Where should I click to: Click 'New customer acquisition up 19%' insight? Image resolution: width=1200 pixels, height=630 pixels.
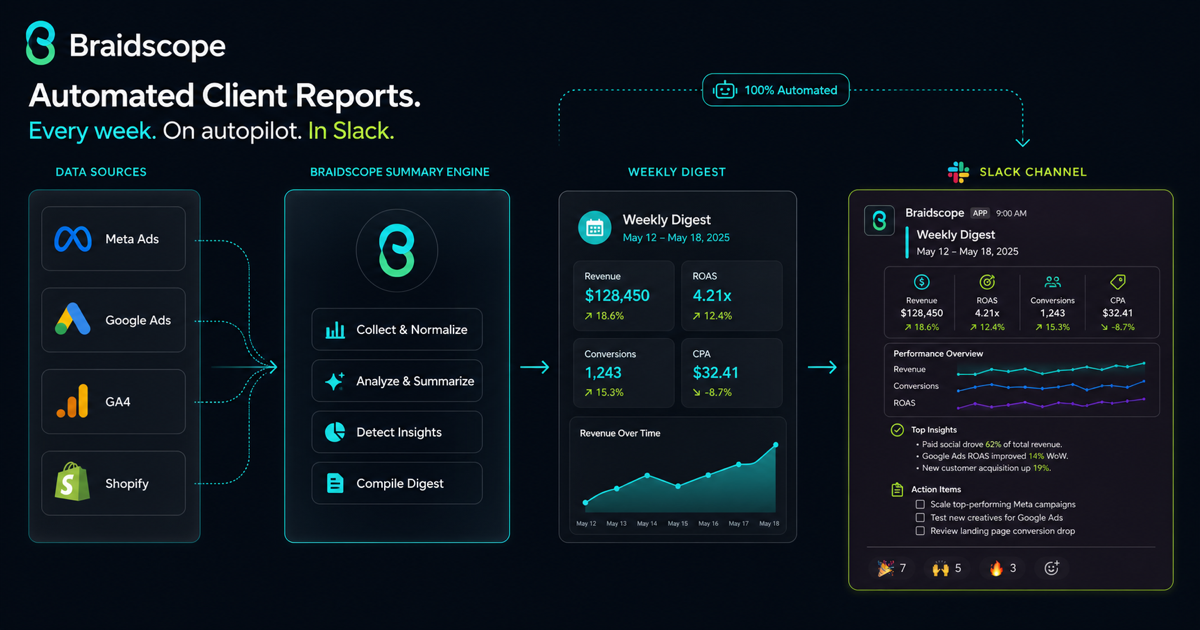986,468
